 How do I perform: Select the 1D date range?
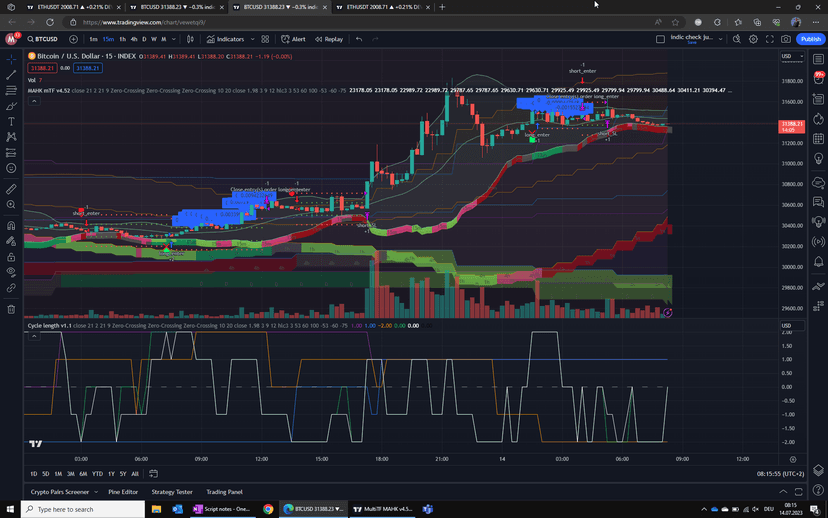[x=33, y=474]
